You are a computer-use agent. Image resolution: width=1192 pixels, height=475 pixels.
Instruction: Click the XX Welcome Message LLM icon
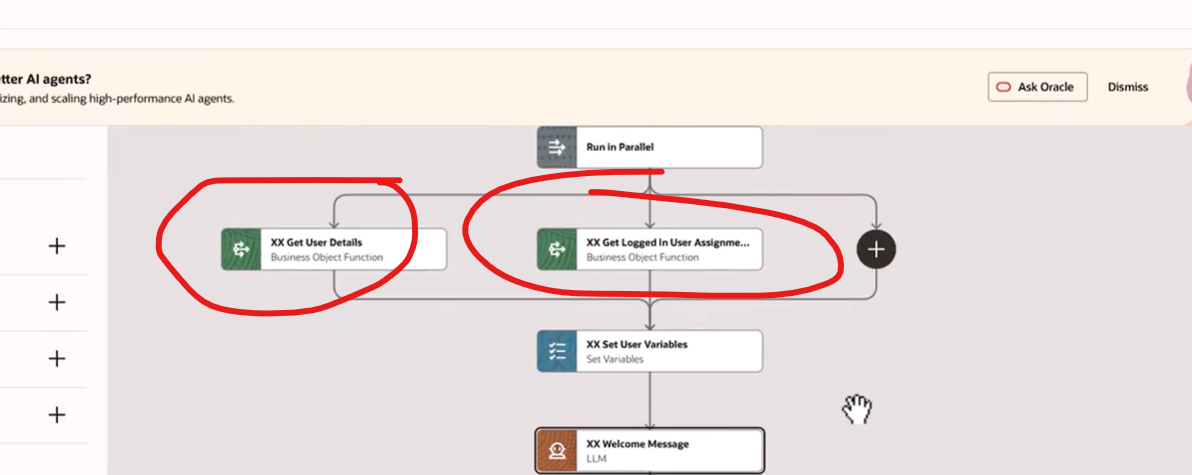pos(556,451)
